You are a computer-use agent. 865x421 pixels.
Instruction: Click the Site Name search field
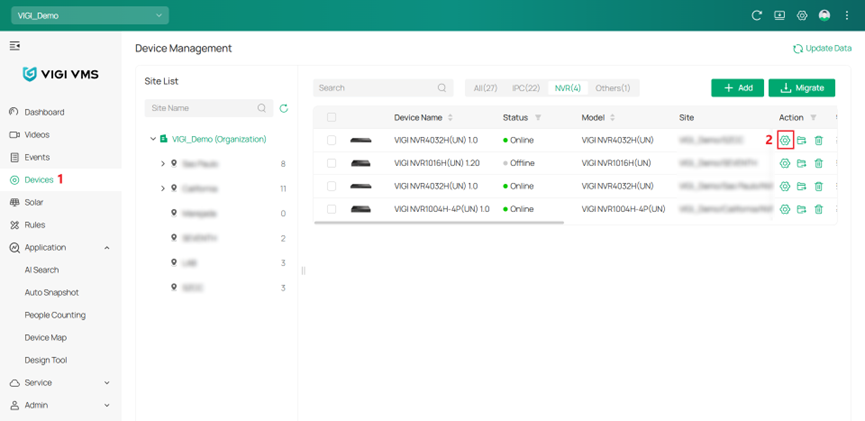(x=200, y=108)
